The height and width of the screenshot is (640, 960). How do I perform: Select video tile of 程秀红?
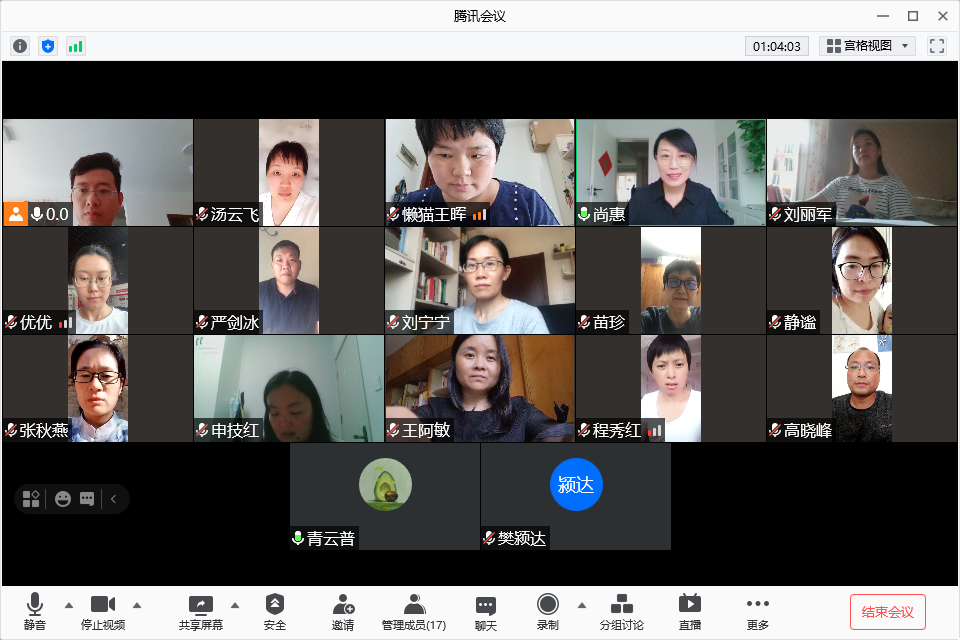(670, 388)
